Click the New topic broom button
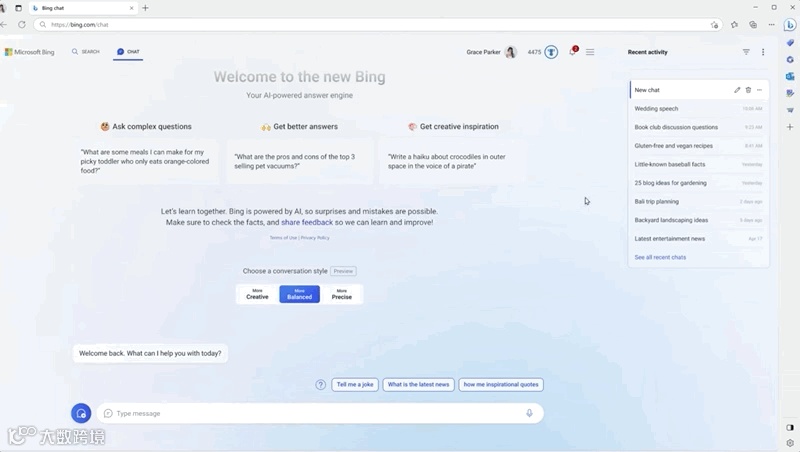This screenshot has height=452, width=800. tap(81, 413)
